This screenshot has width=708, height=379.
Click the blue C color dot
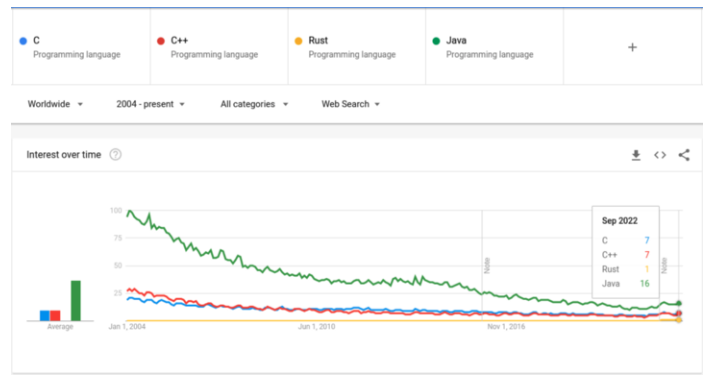[23, 41]
